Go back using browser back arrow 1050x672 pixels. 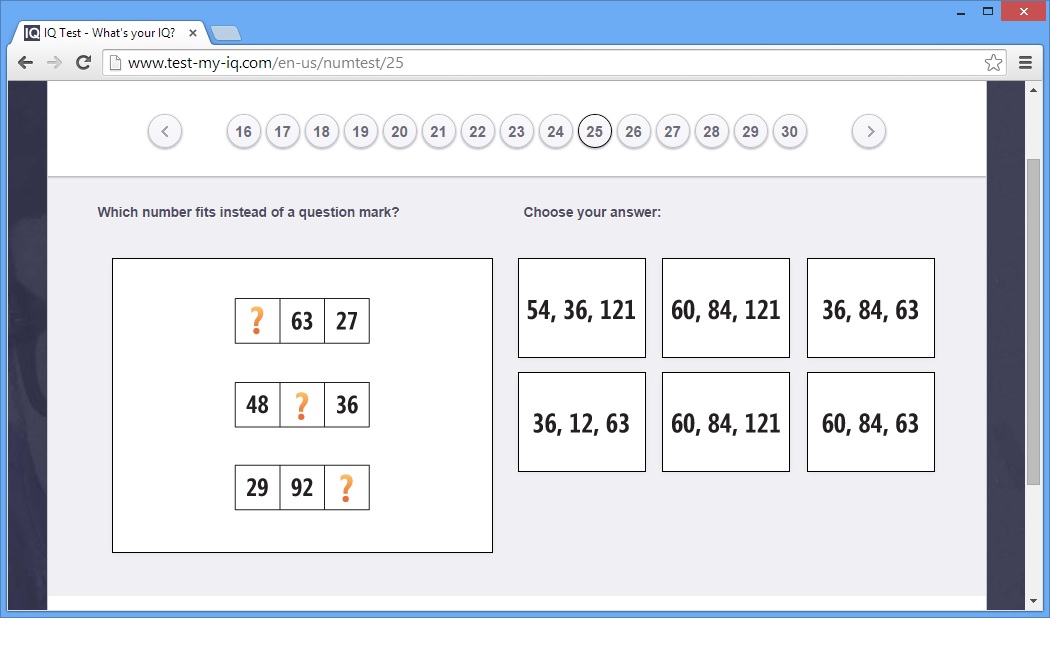pyautogui.click(x=25, y=63)
